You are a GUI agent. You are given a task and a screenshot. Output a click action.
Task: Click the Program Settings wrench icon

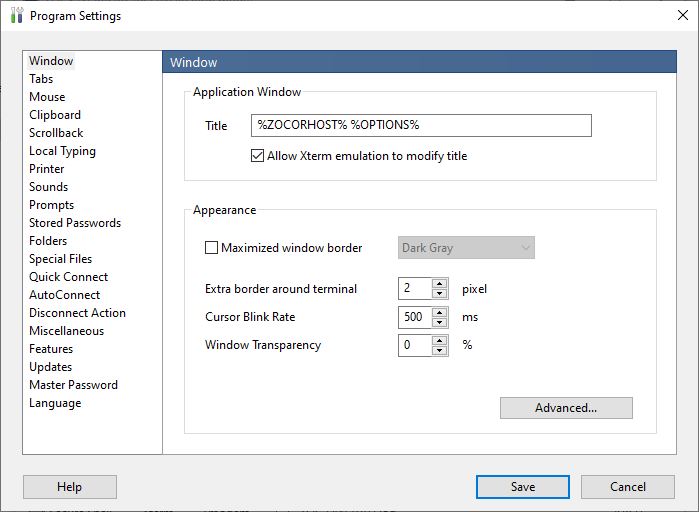coord(16,15)
